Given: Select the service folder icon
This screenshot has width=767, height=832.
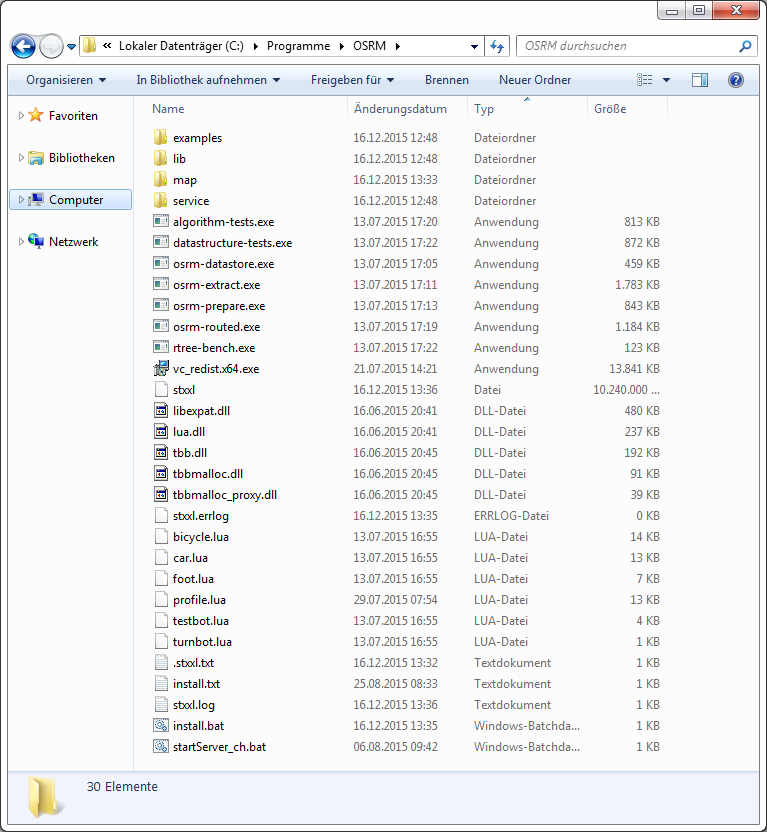Looking at the screenshot, I should [x=161, y=201].
